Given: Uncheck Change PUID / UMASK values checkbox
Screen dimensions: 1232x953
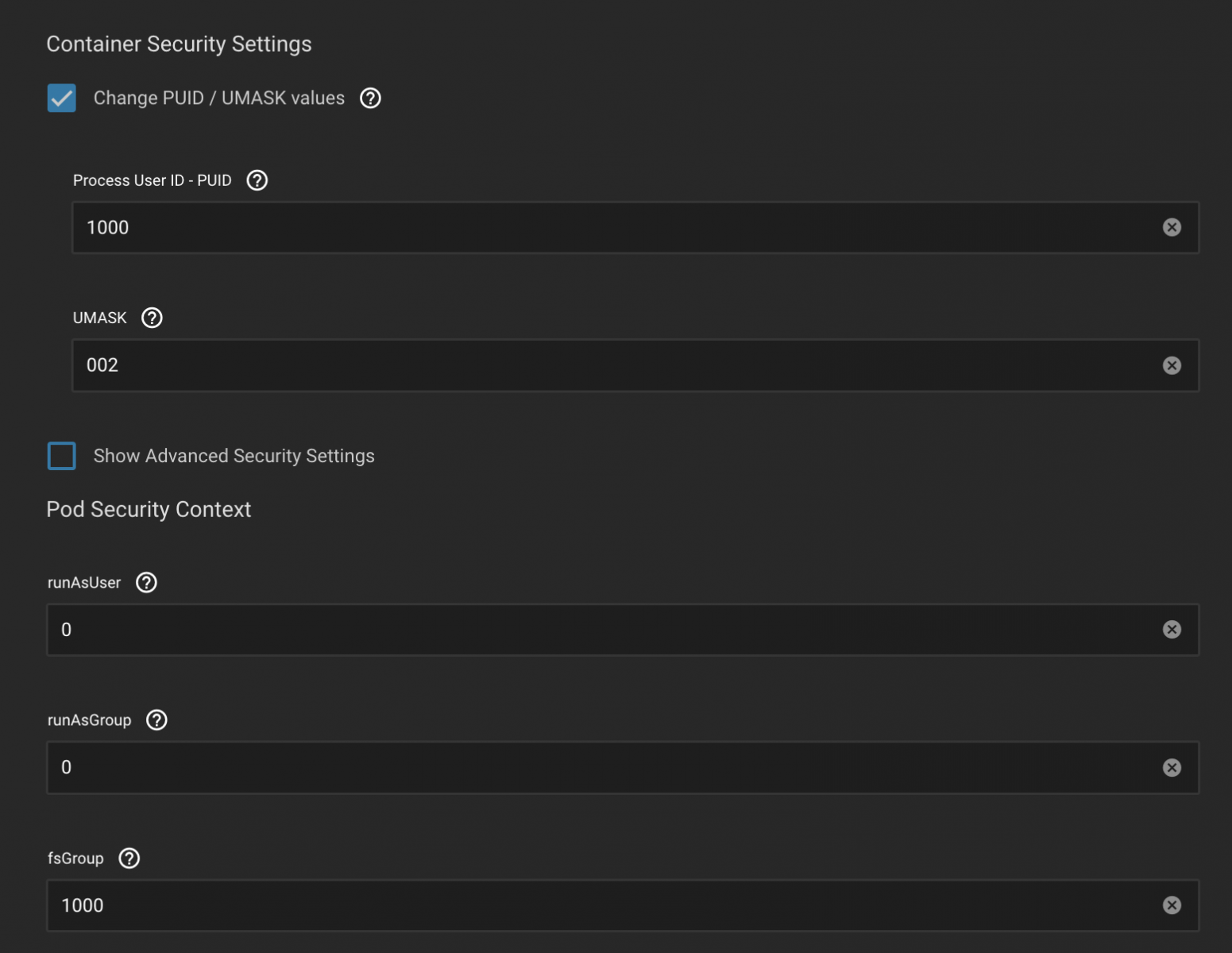Looking at the screenshot, I should click(62, 98).
